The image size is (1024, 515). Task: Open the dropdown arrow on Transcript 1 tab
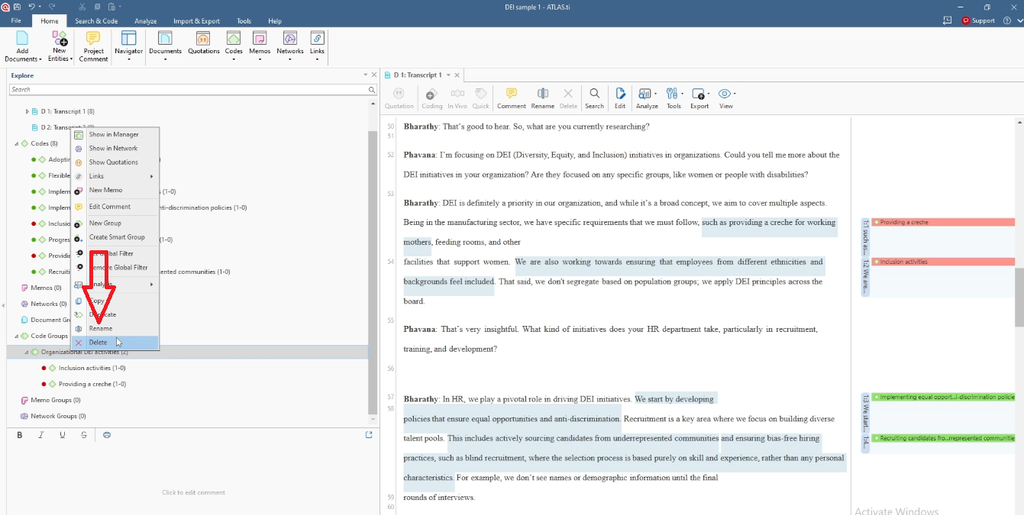(448, 75)
